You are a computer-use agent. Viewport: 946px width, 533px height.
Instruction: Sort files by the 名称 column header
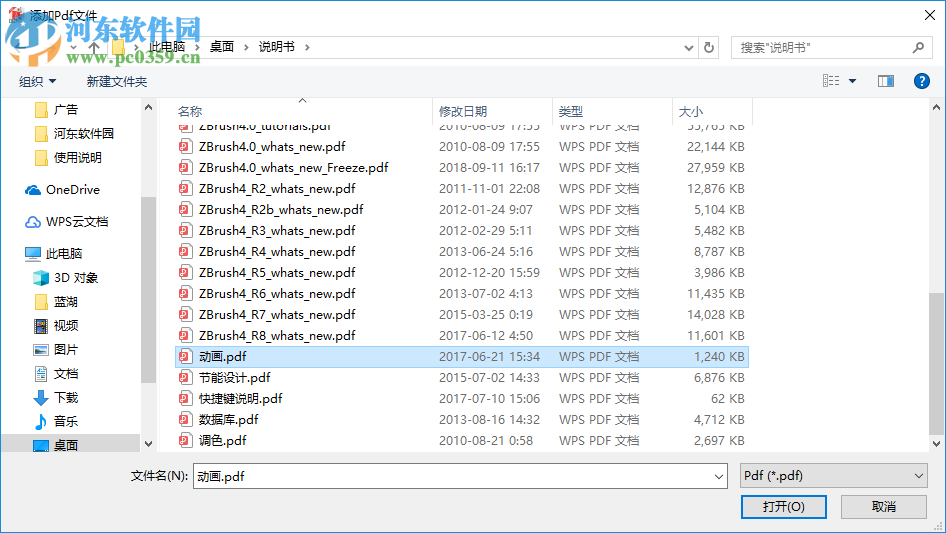pyautogui.click(x=190, y=112)
